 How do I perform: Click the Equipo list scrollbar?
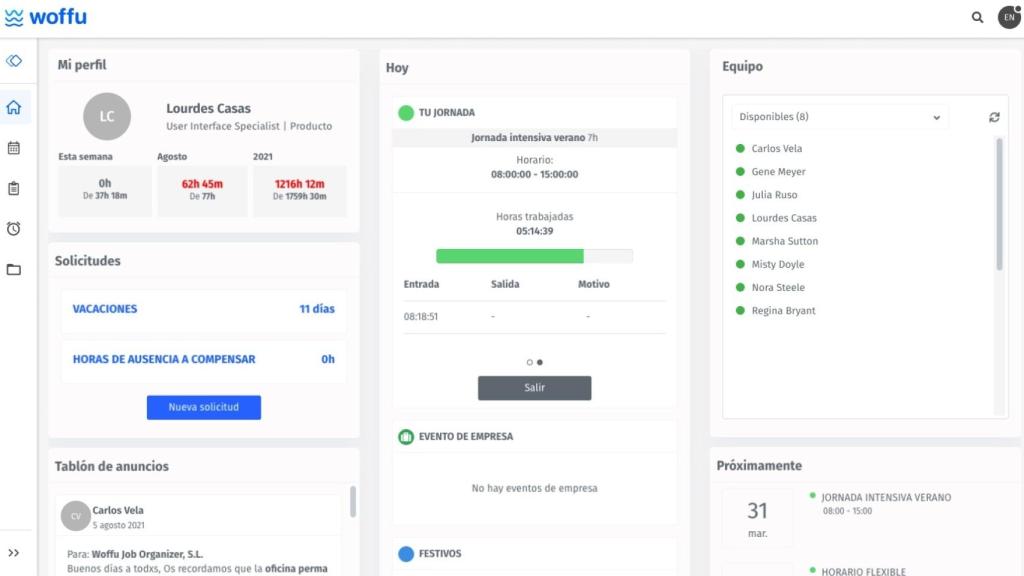click(x=999, y=205)
